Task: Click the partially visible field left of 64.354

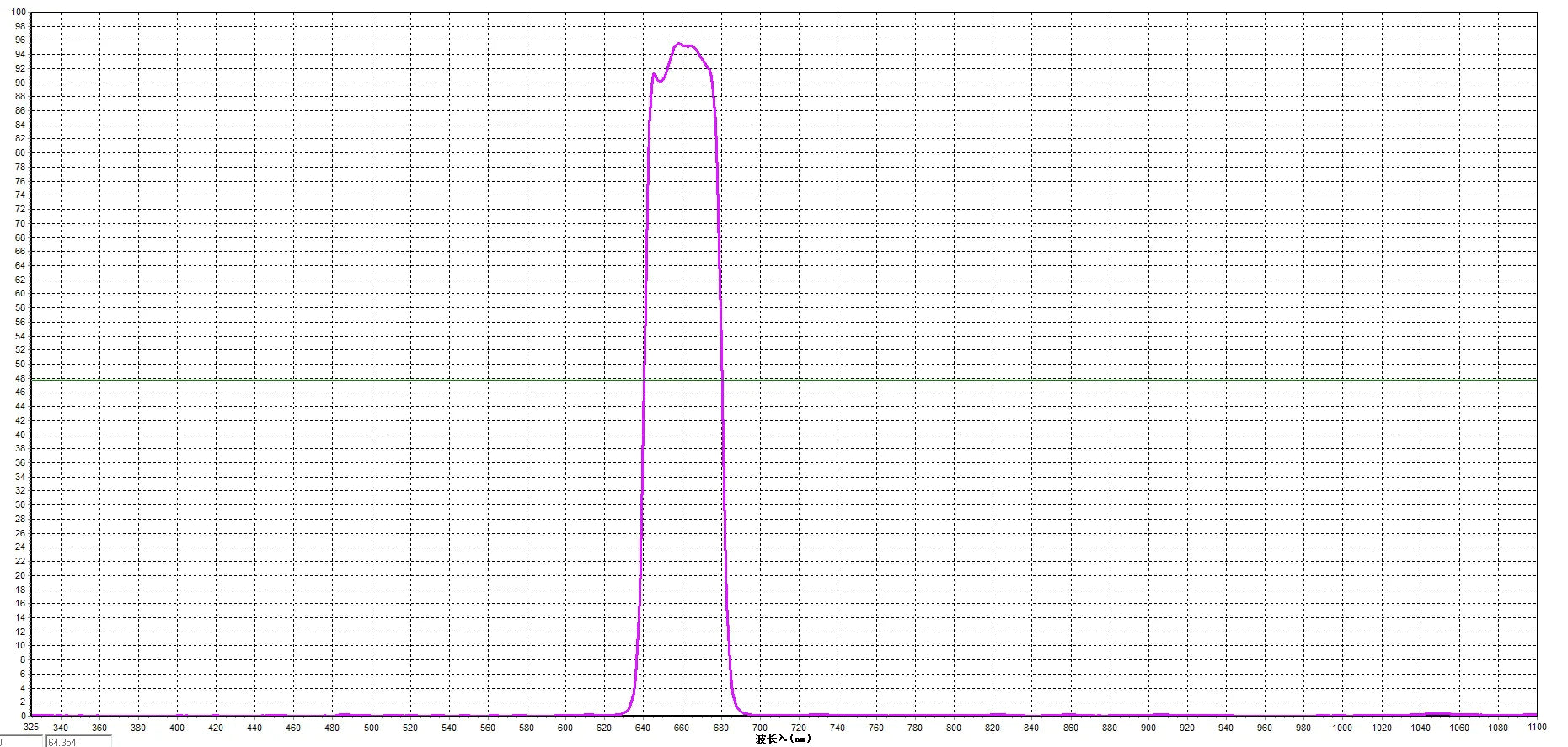Action: click(x=19, y=742)
